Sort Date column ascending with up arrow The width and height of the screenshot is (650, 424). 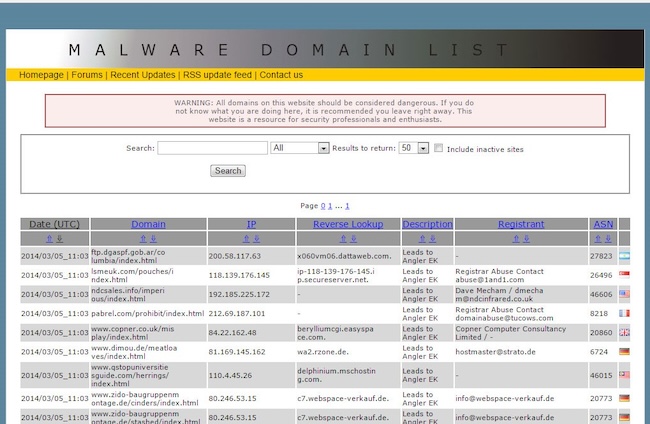point(49,239)
